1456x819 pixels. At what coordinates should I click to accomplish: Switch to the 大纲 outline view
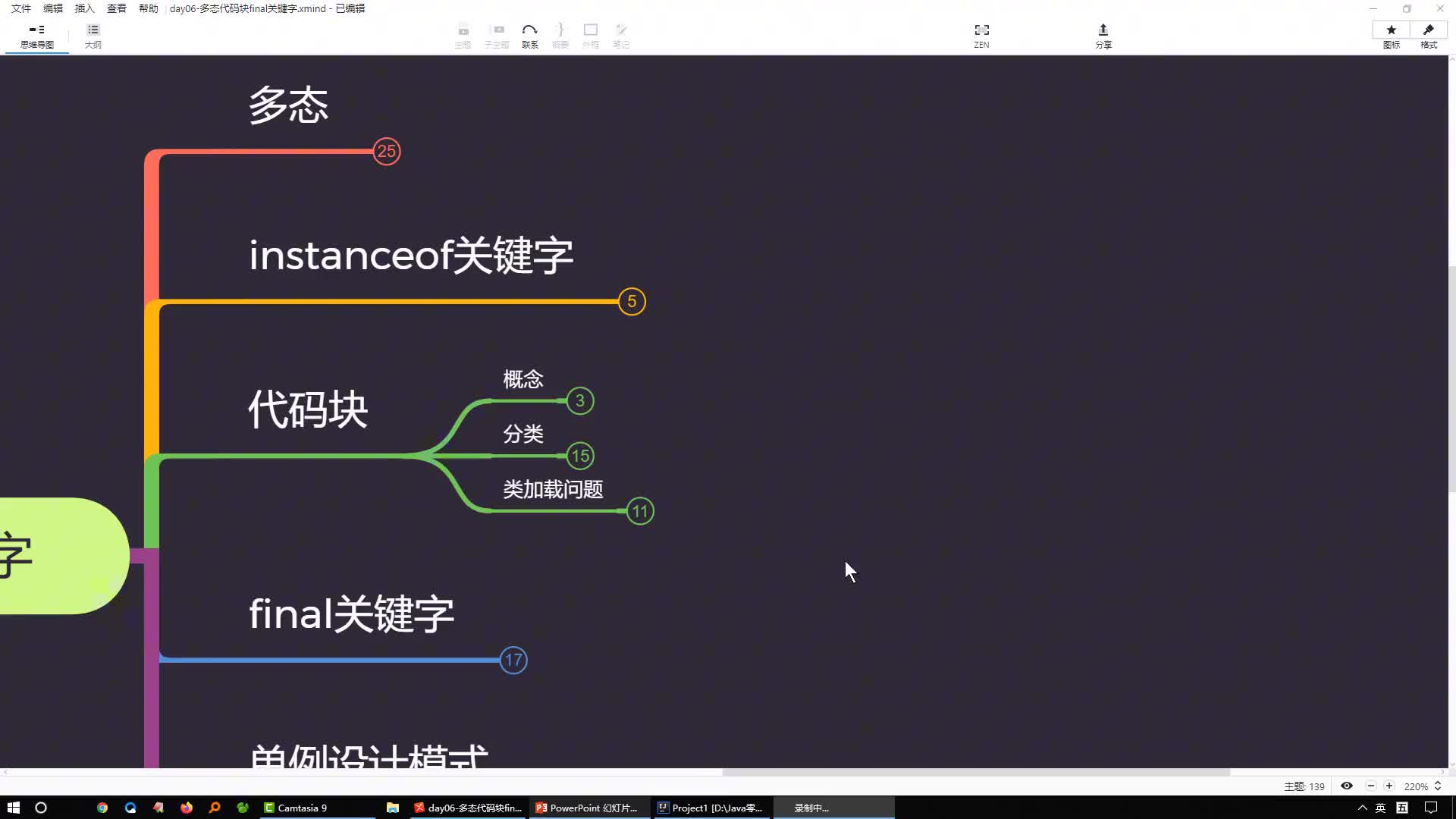point(93,36)
